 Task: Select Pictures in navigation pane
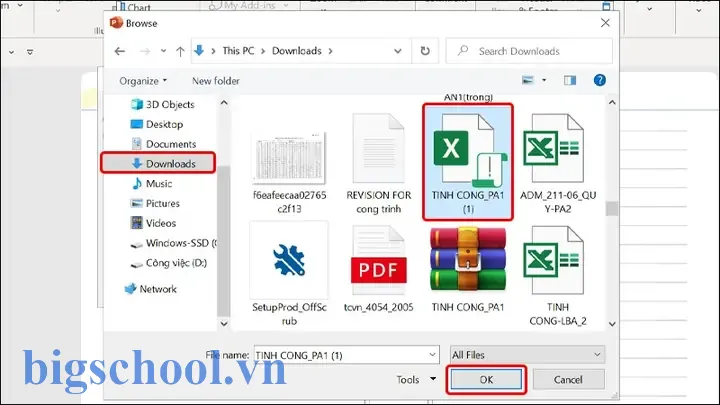pyautogui.click(x=155, y=203)
